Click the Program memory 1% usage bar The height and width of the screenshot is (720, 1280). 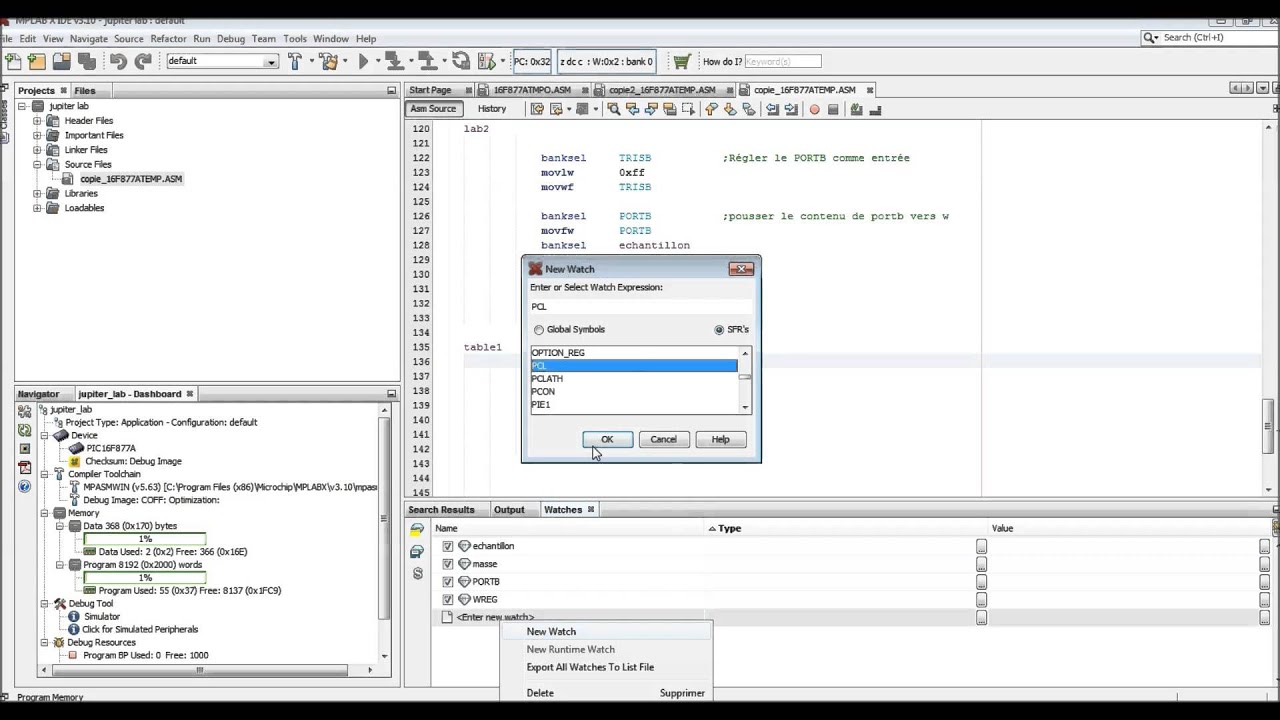tap(145, 578)
